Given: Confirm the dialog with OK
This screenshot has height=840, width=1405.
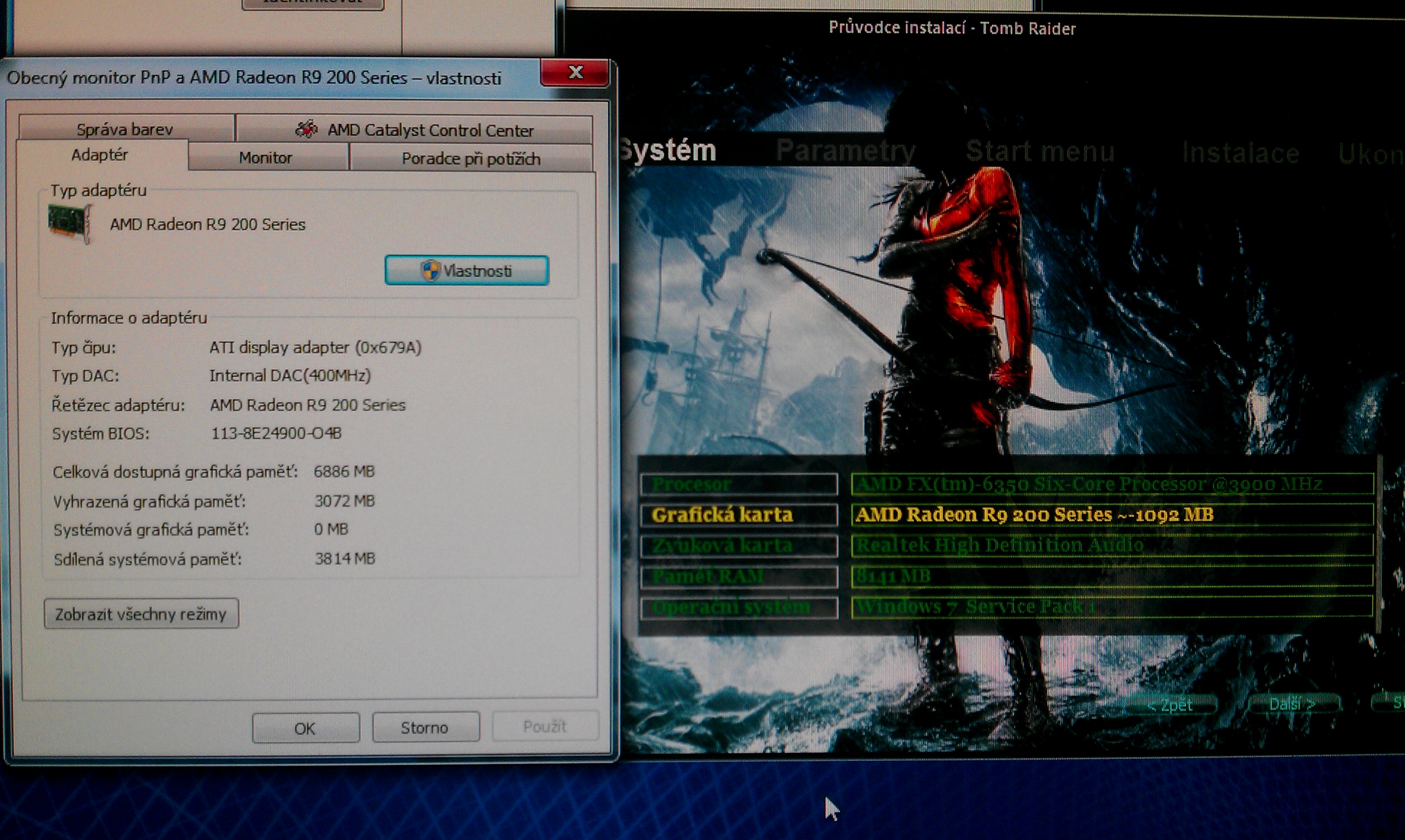Looking at the screenshot, I should coord(305,727).
